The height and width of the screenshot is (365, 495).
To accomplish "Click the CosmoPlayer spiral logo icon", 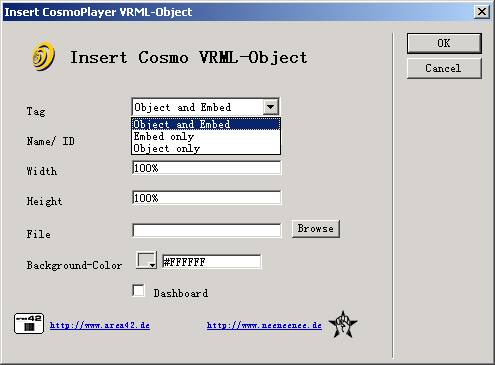I will (44, 57).
